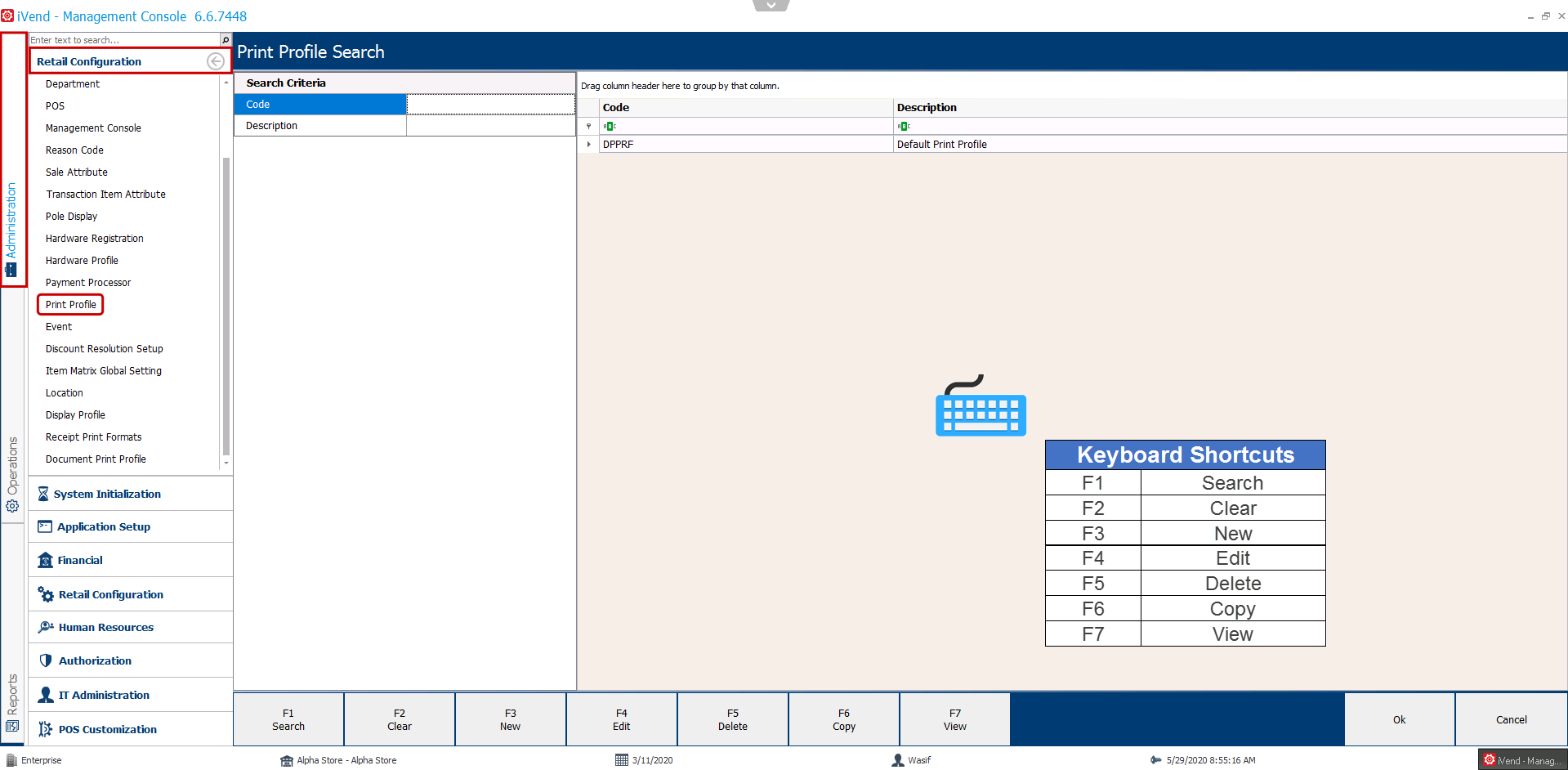Click the Description column filter condition icon
Image resolution: width=1568 pixels, height=770 pixels.
coord(904,127)
